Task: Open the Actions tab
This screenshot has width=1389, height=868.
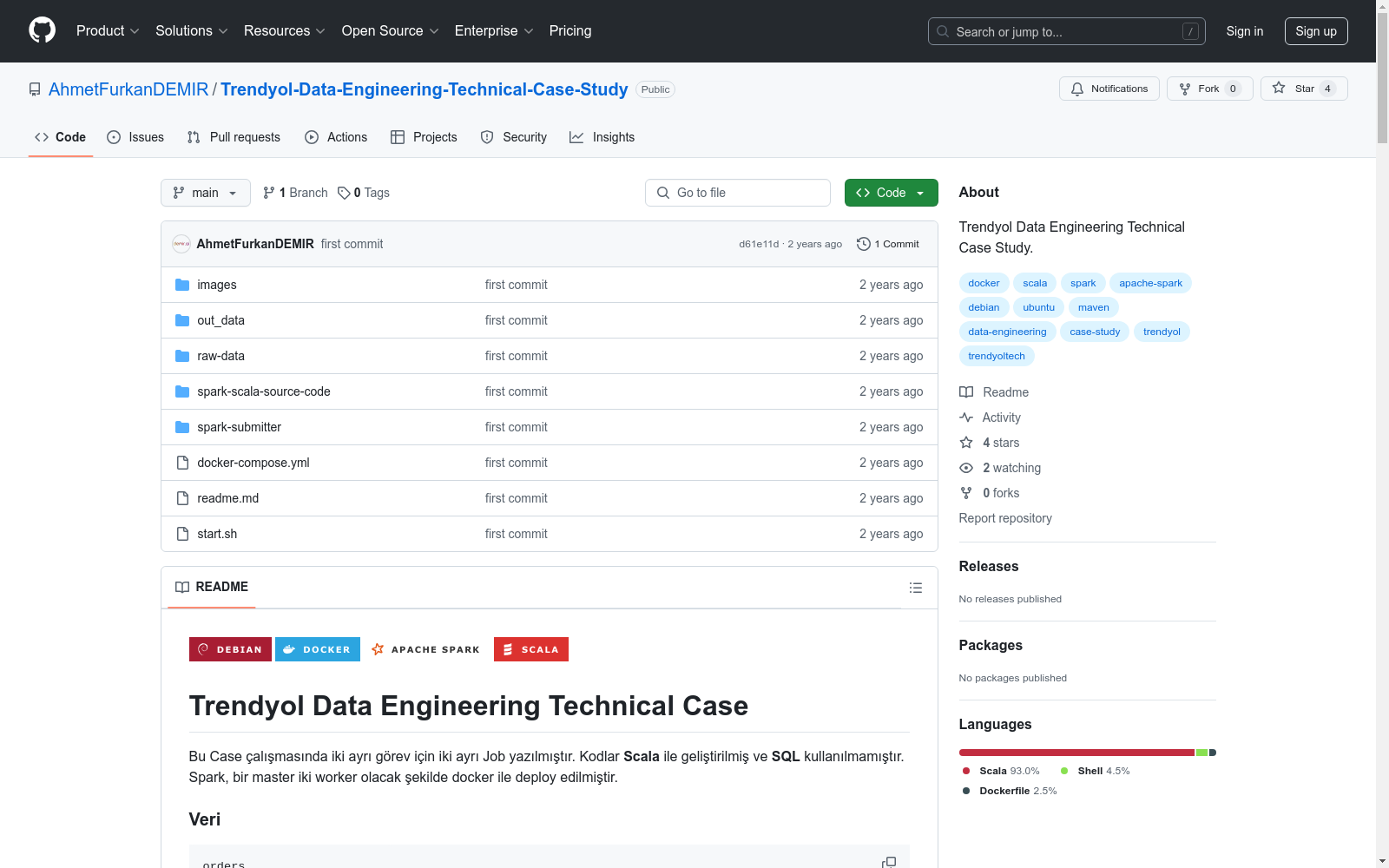Action: click(336, 137)
